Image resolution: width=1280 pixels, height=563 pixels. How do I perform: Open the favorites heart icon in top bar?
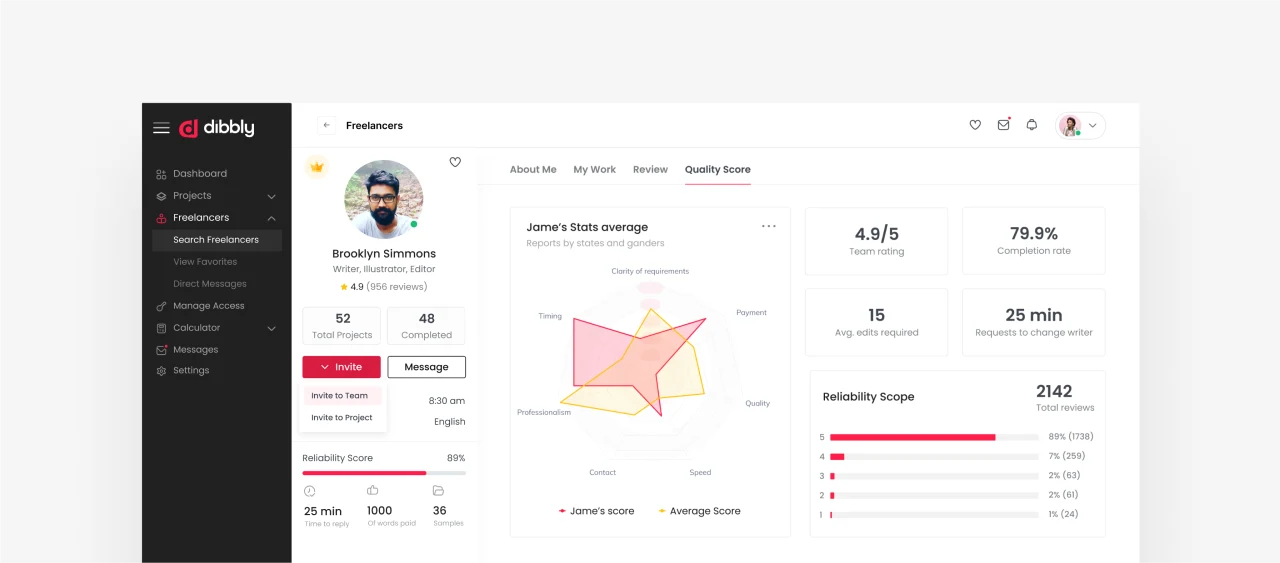coord(975,125)
